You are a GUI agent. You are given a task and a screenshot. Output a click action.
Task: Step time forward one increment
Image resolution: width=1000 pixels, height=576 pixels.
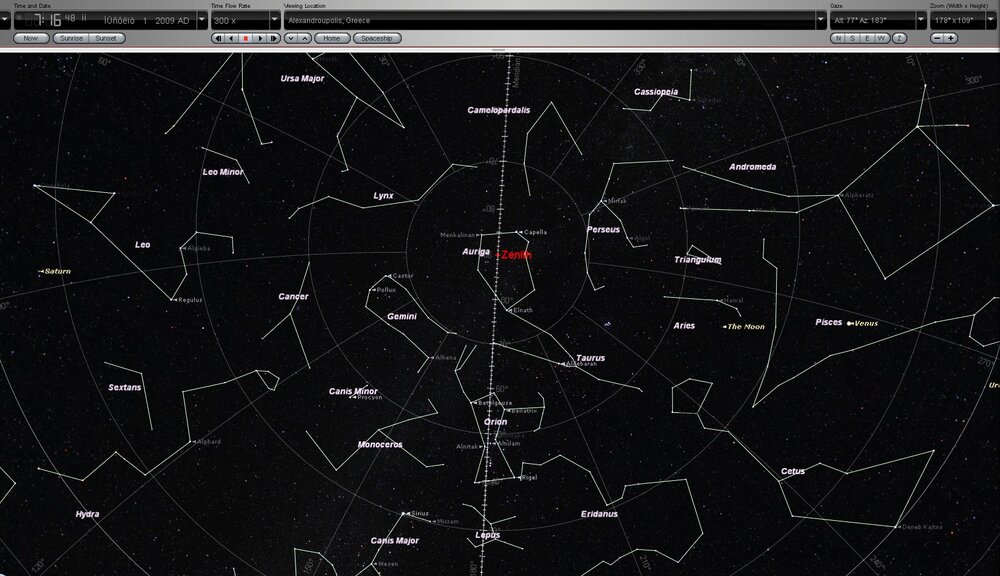[x=274, y=38]
